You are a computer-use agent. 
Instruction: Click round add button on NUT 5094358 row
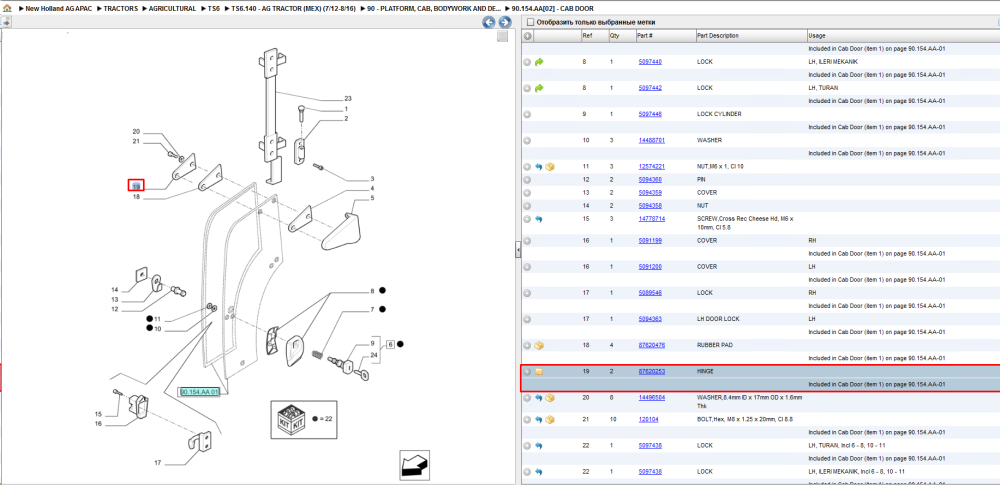point(527,206)
